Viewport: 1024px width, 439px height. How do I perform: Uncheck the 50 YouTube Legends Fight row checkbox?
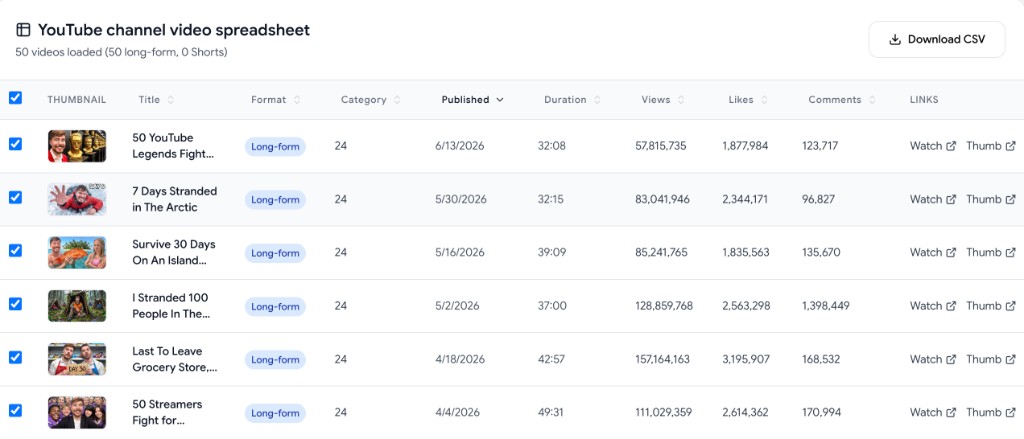[15, 144]
